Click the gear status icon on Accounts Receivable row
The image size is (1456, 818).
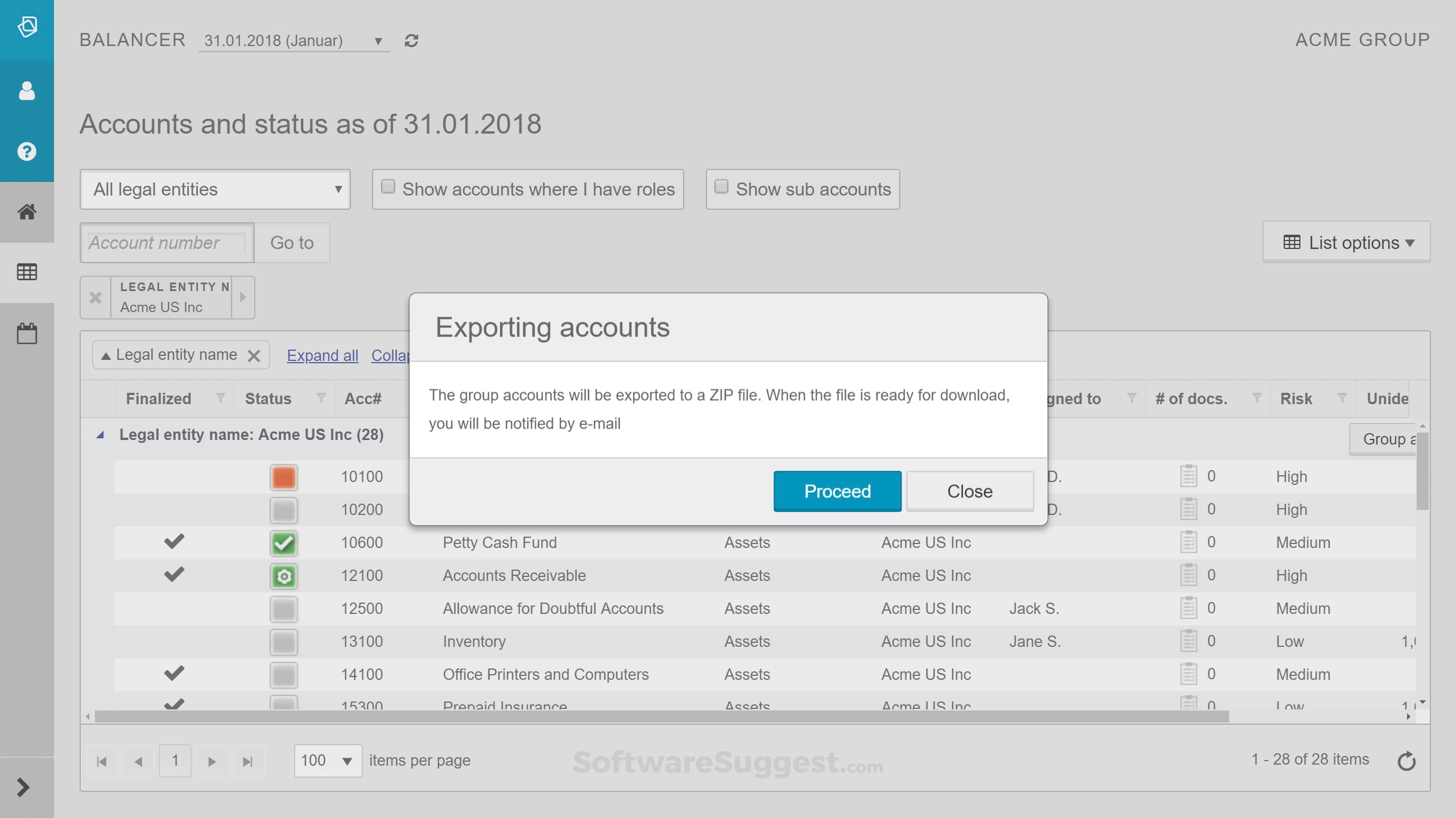tap(284, 575)
